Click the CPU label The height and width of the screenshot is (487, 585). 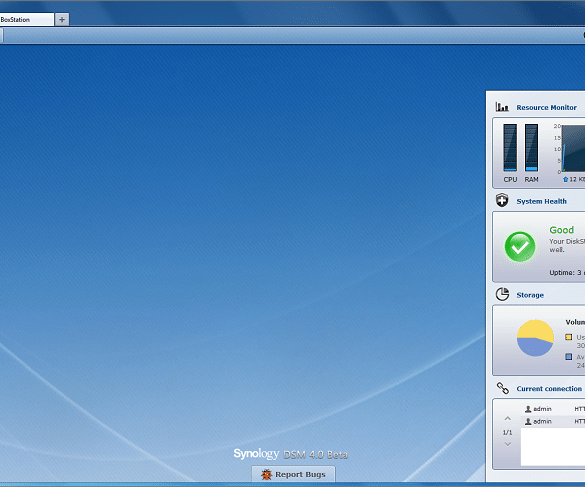point(510,179)
